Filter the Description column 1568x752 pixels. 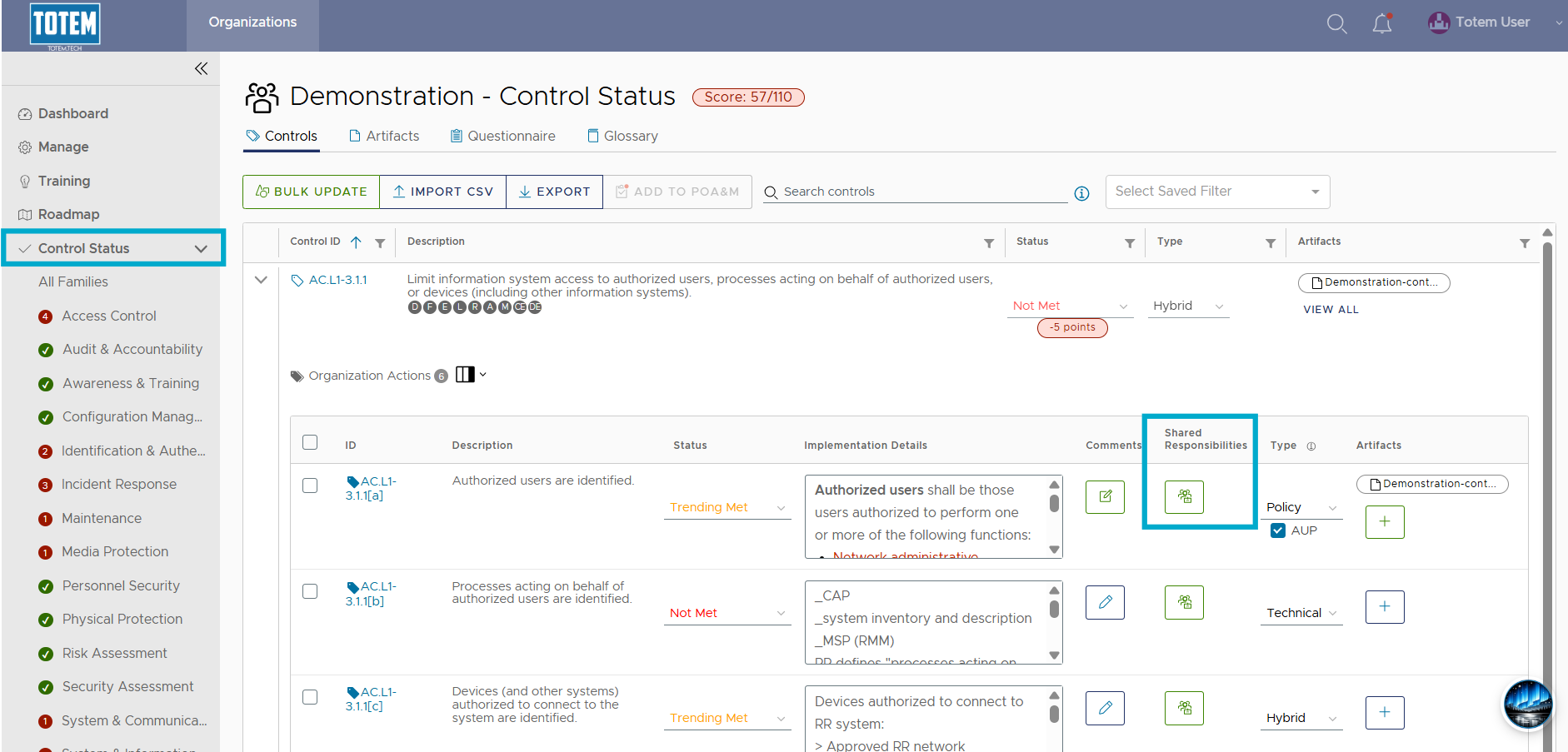[989, 243]
